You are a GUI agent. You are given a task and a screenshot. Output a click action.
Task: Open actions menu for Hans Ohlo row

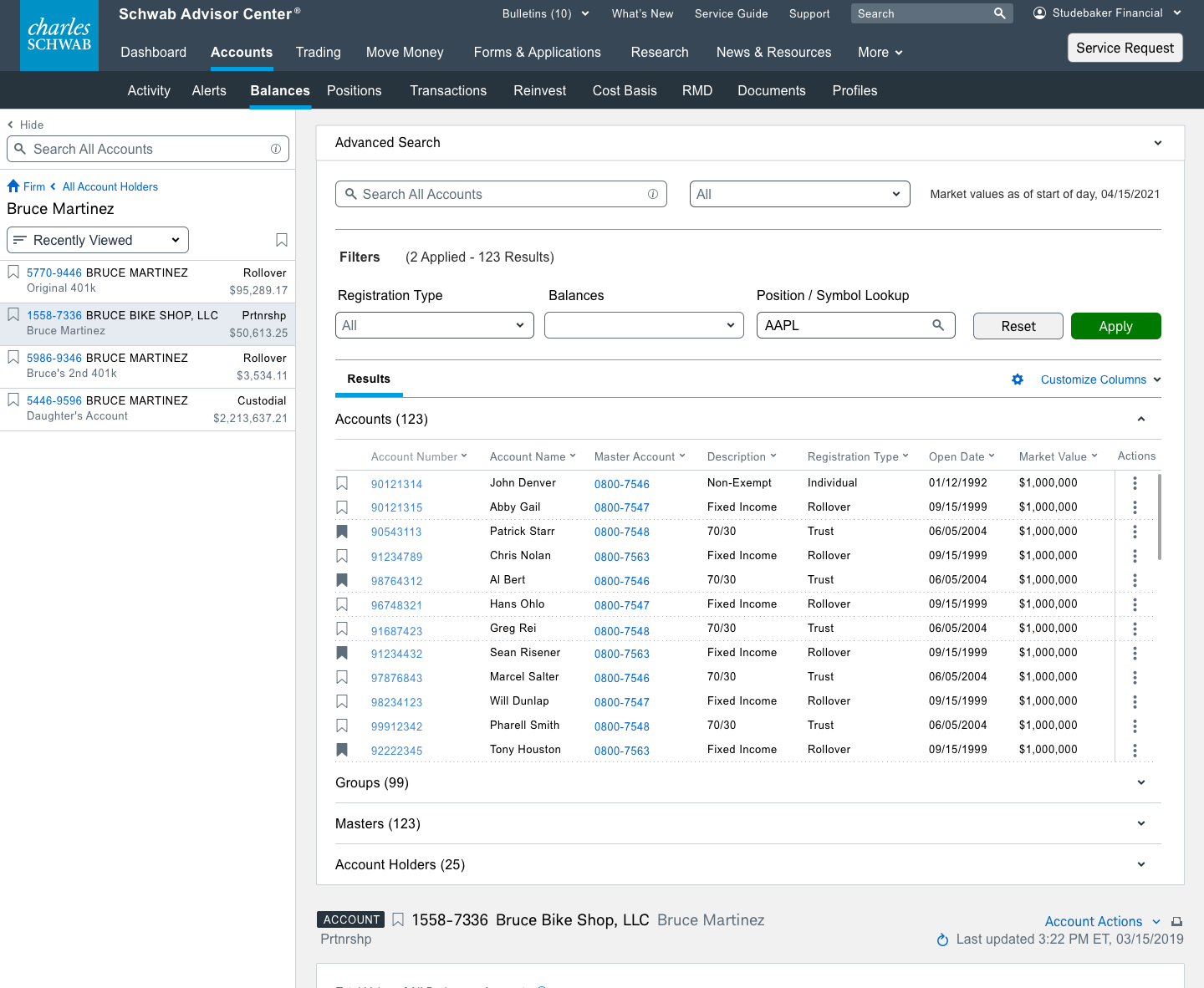pyautogui.click(x=1135, y=604)
